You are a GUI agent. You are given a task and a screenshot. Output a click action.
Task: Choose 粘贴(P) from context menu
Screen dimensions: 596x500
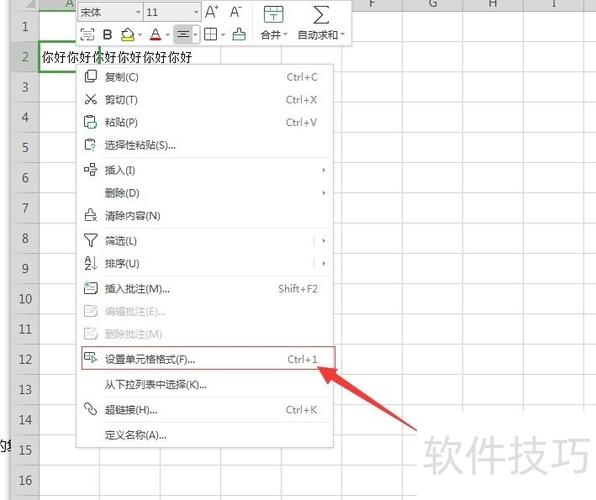pyautogui.click(x=205, y=122)
